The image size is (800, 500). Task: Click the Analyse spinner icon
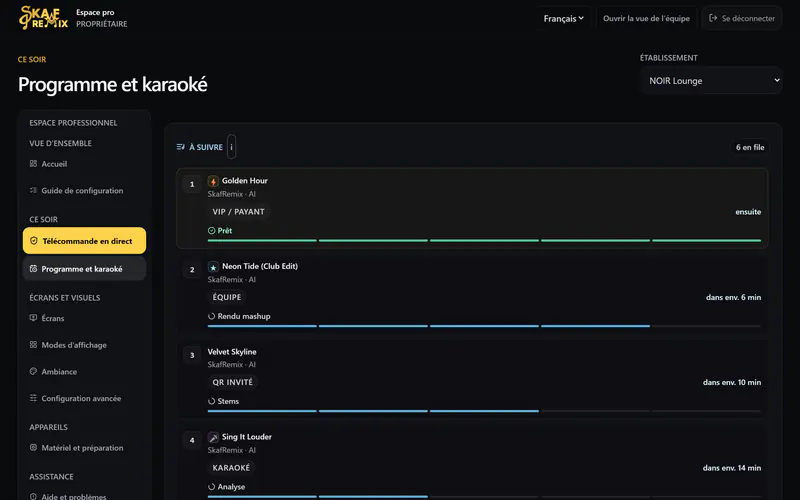click(212, 487)
